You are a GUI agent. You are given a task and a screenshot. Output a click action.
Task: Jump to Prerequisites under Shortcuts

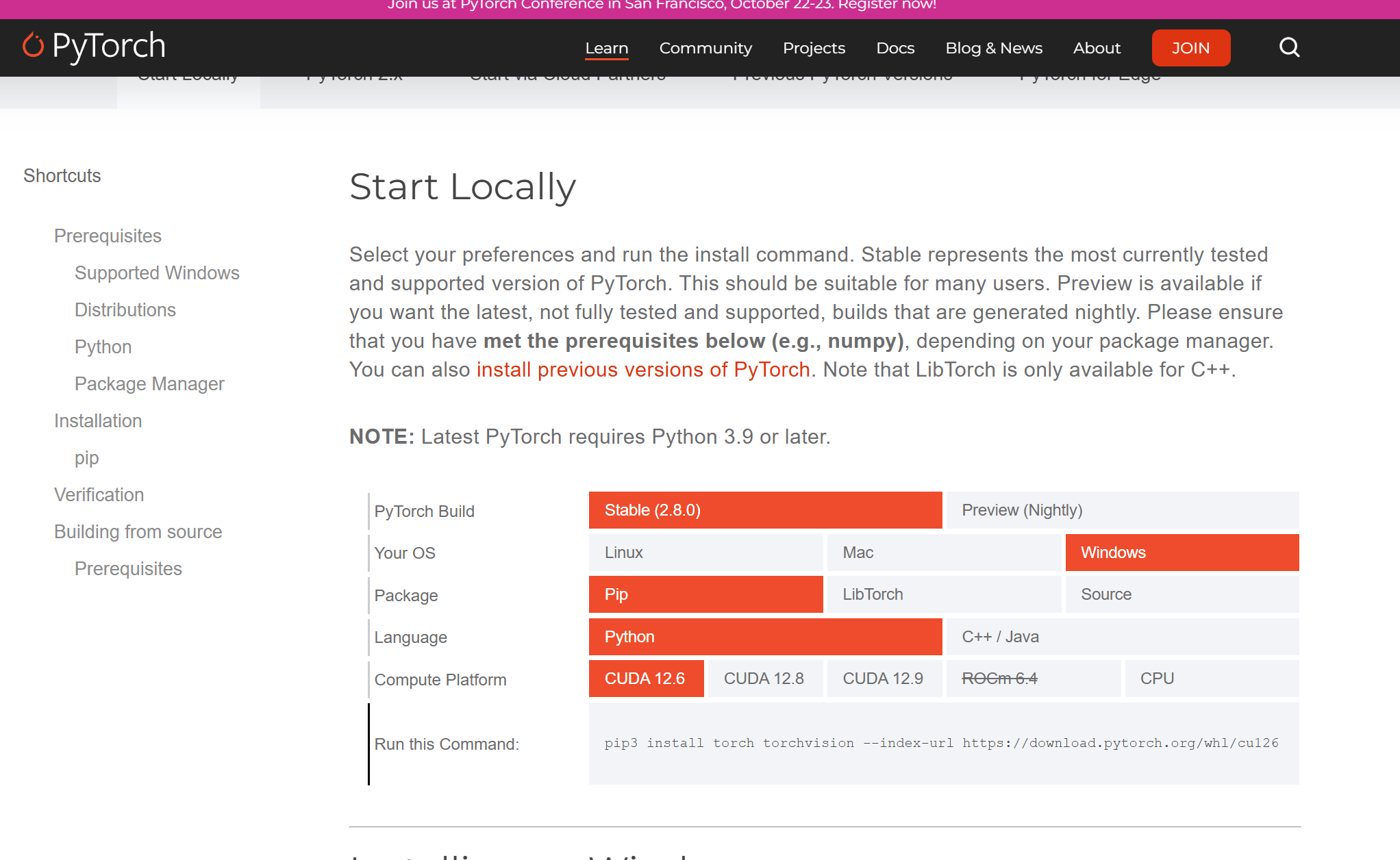[x=108, y=236]
